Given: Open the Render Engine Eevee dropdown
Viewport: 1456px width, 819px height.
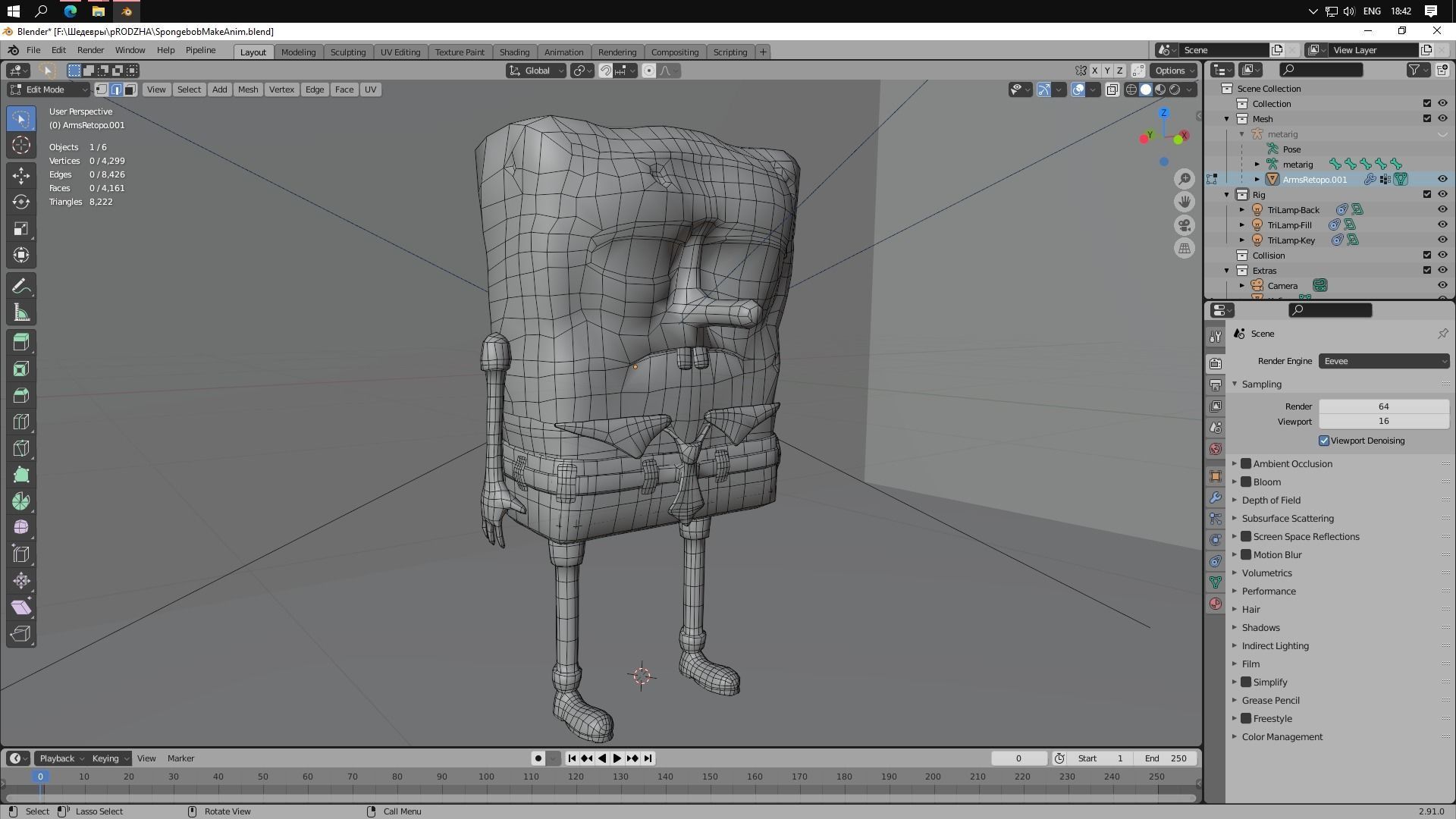Looking at the screenshot, I should [x=1384, y=361].
